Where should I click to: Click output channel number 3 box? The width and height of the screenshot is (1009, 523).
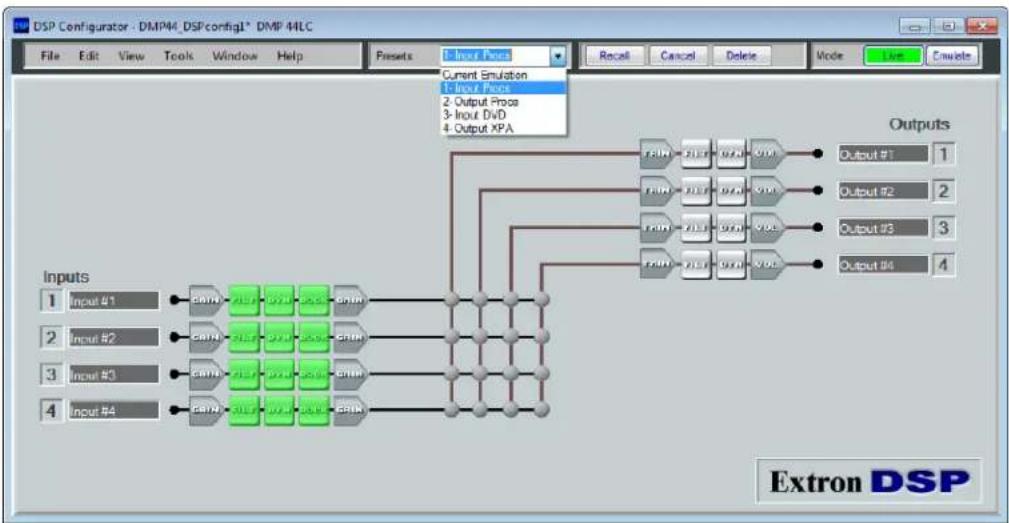pos(943,228)
